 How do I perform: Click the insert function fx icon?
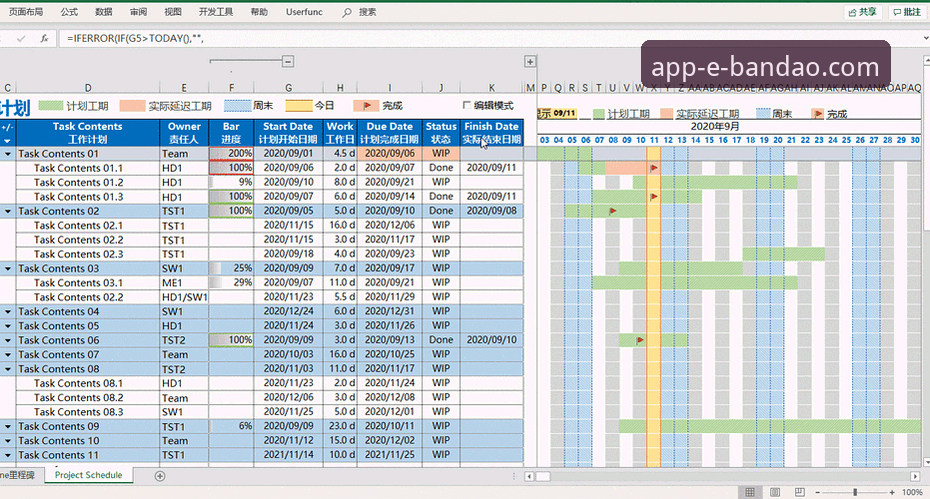pyautogui.click(x=44, y=38)
